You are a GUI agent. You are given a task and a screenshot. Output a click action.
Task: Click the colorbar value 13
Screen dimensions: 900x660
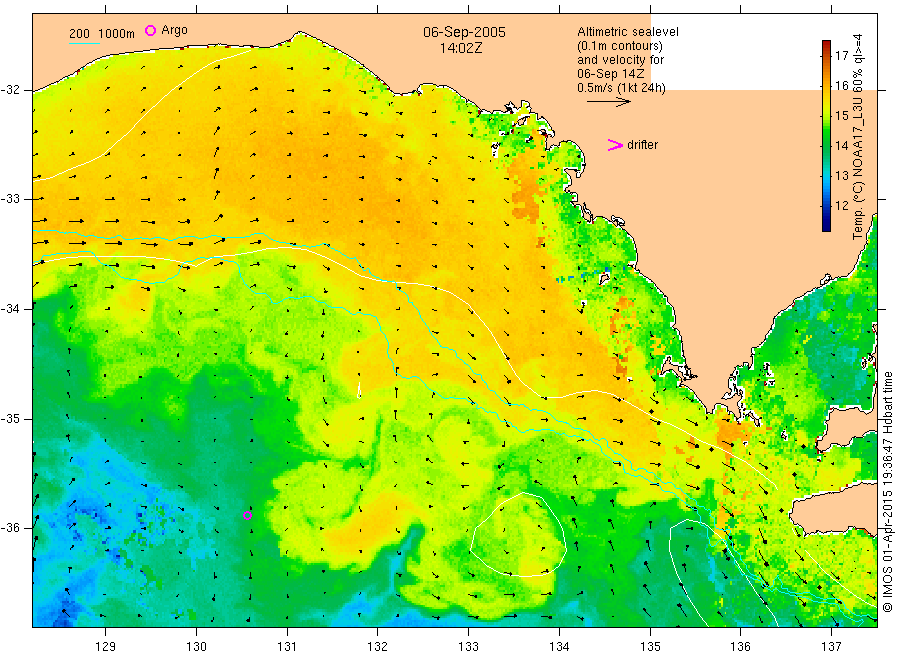pyautogui.click(x=841, y=175)
